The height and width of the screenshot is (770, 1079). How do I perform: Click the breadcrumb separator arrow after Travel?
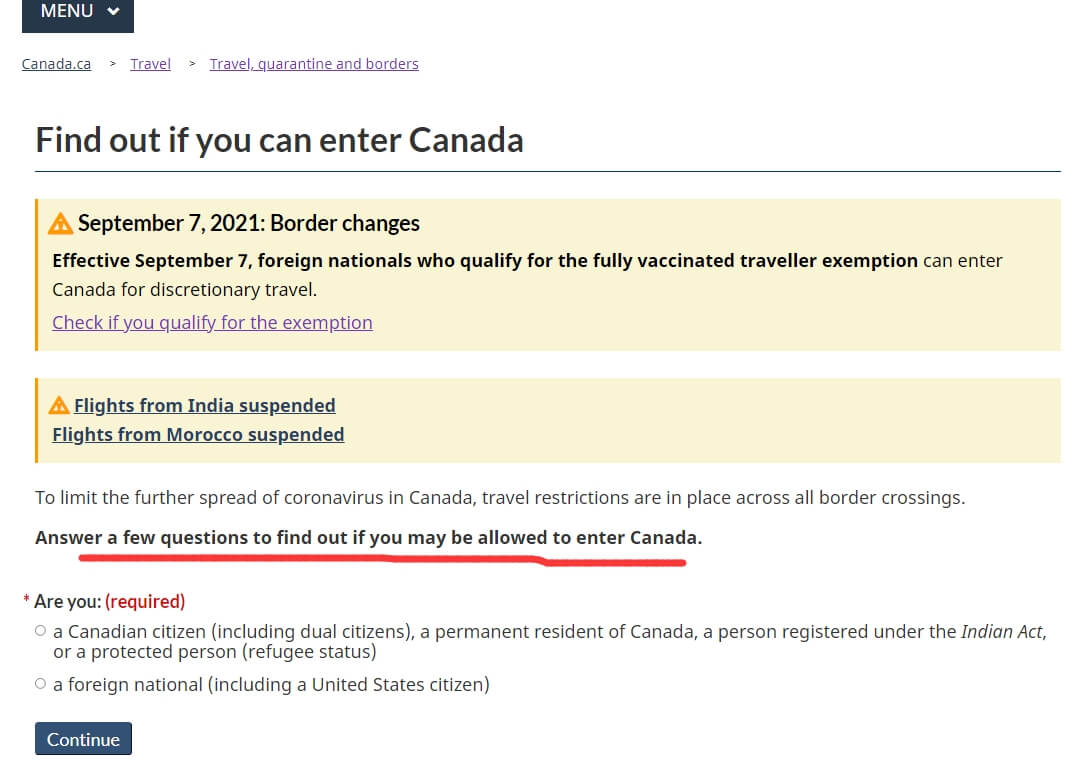[192, 63]
